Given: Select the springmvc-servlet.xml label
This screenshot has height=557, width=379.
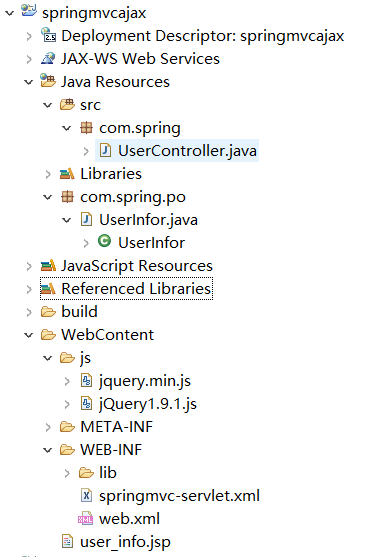Looking at the screenshot, I should (x=179, y=496).
